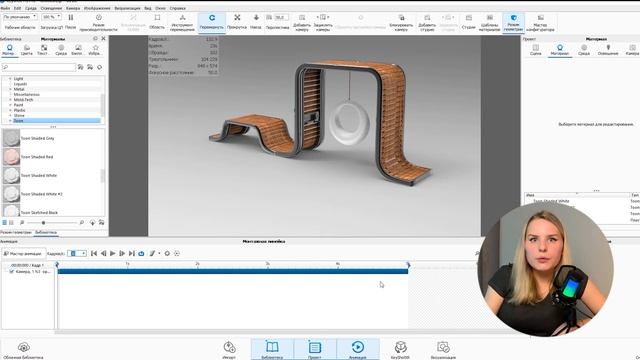Select the Pan camera tool

point(237,22)
